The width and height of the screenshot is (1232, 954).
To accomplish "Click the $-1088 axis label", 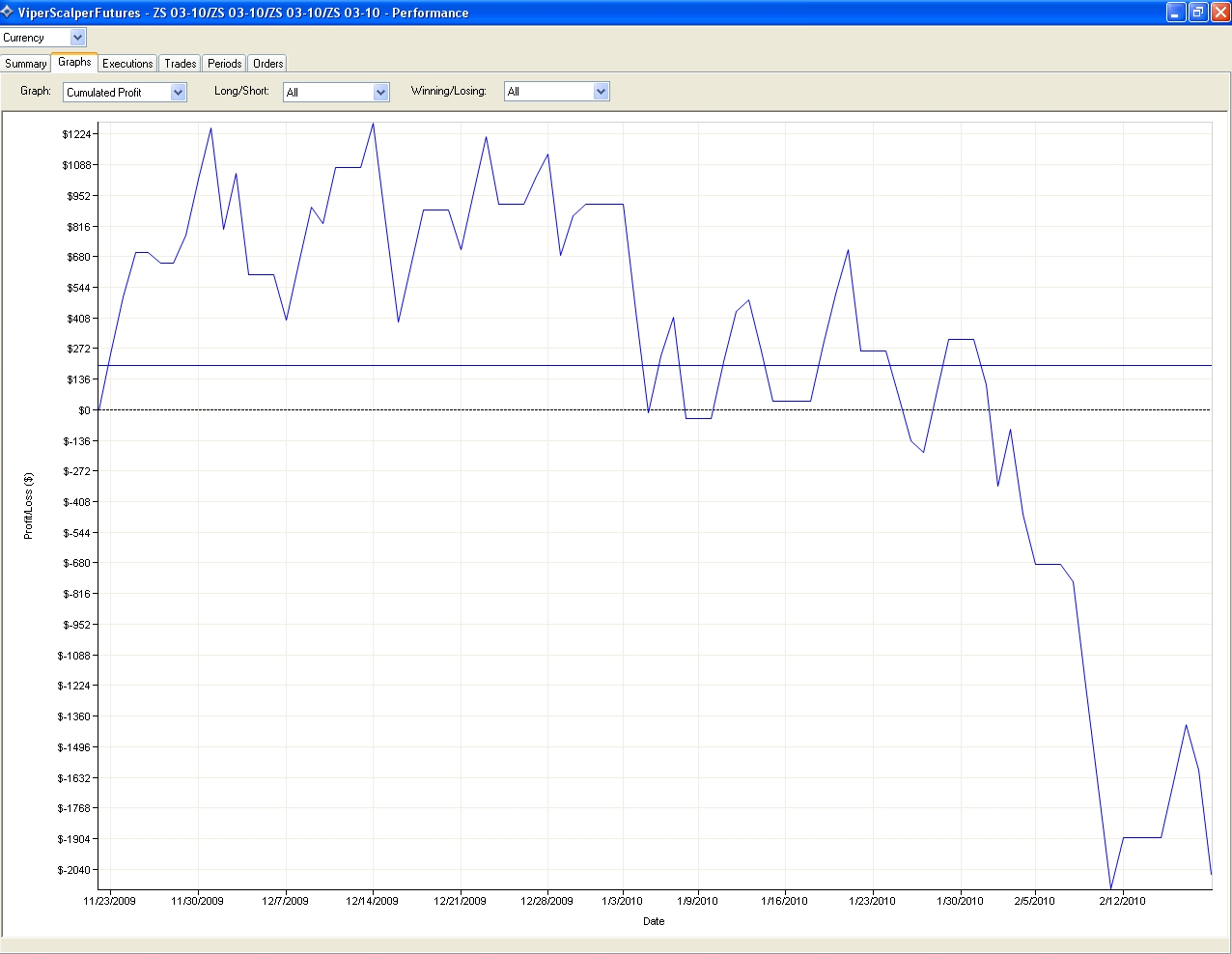I will (x=74, y=656).
